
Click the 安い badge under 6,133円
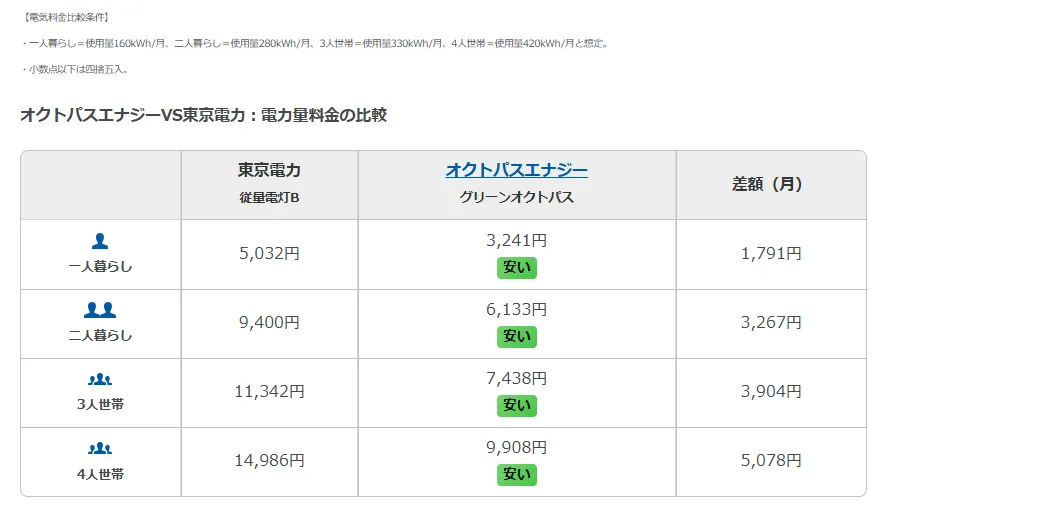coord(517,337)
